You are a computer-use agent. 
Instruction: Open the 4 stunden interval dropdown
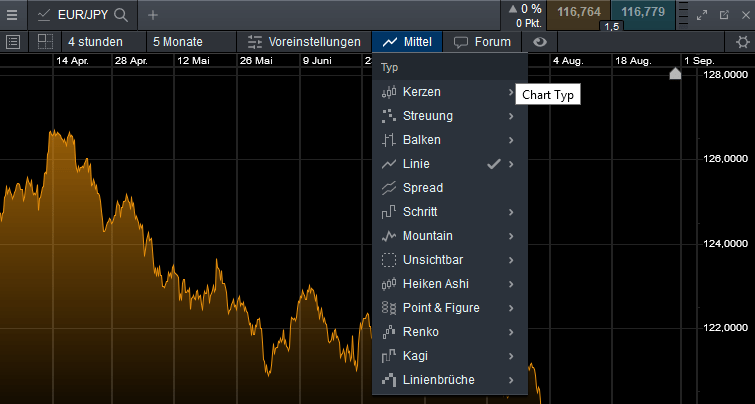(96, 42)
